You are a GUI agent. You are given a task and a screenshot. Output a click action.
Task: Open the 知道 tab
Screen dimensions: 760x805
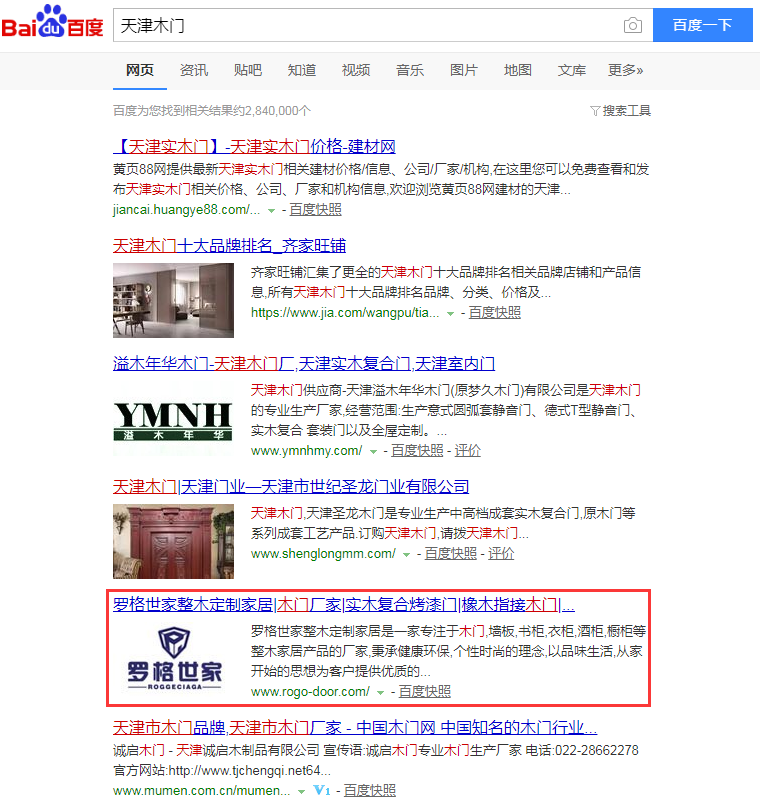302,70
